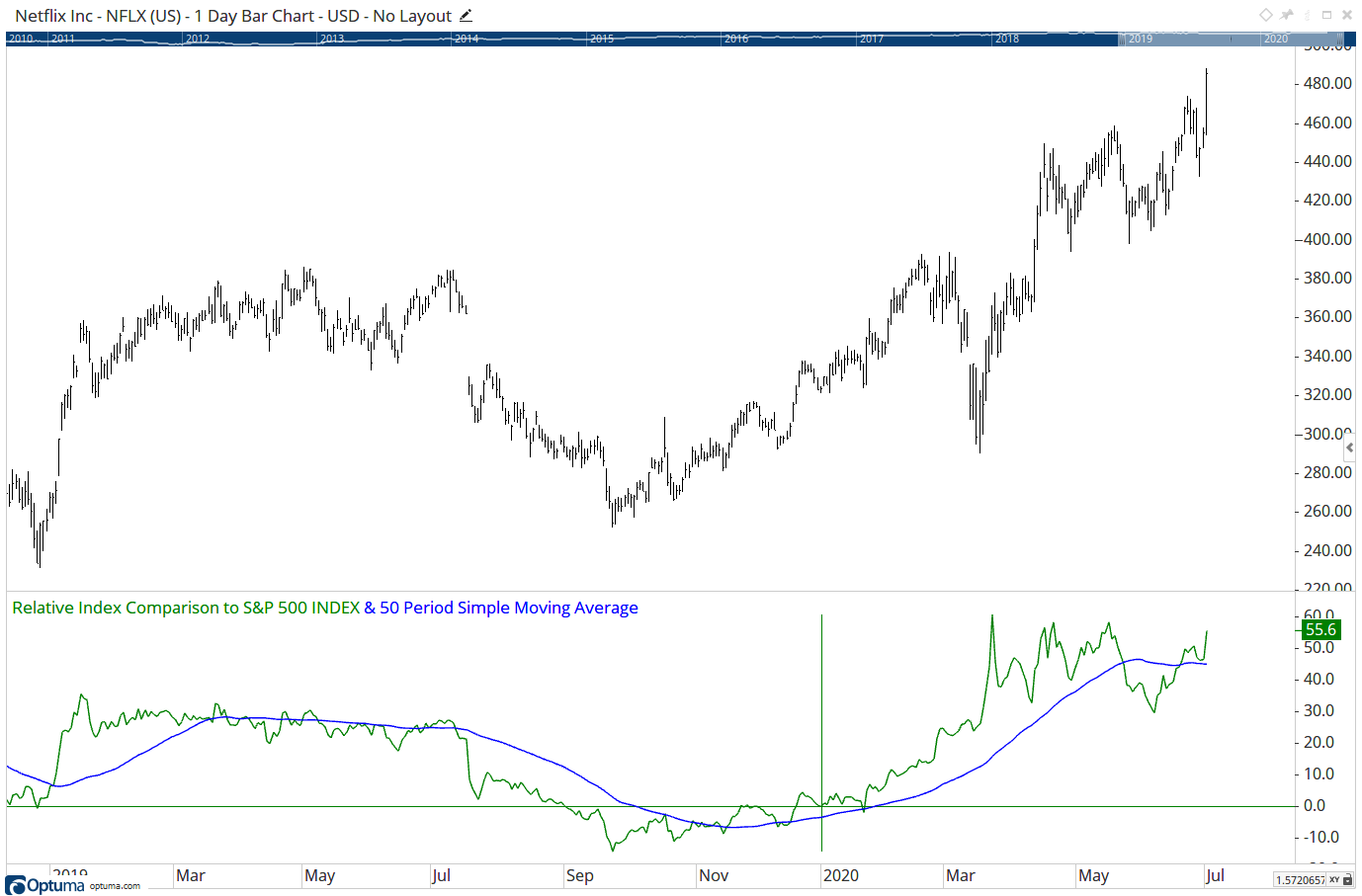Click the 400.00 price axis label
Image resolution: width=1362 pixels, height=896 pixels.
(1327, 239)
